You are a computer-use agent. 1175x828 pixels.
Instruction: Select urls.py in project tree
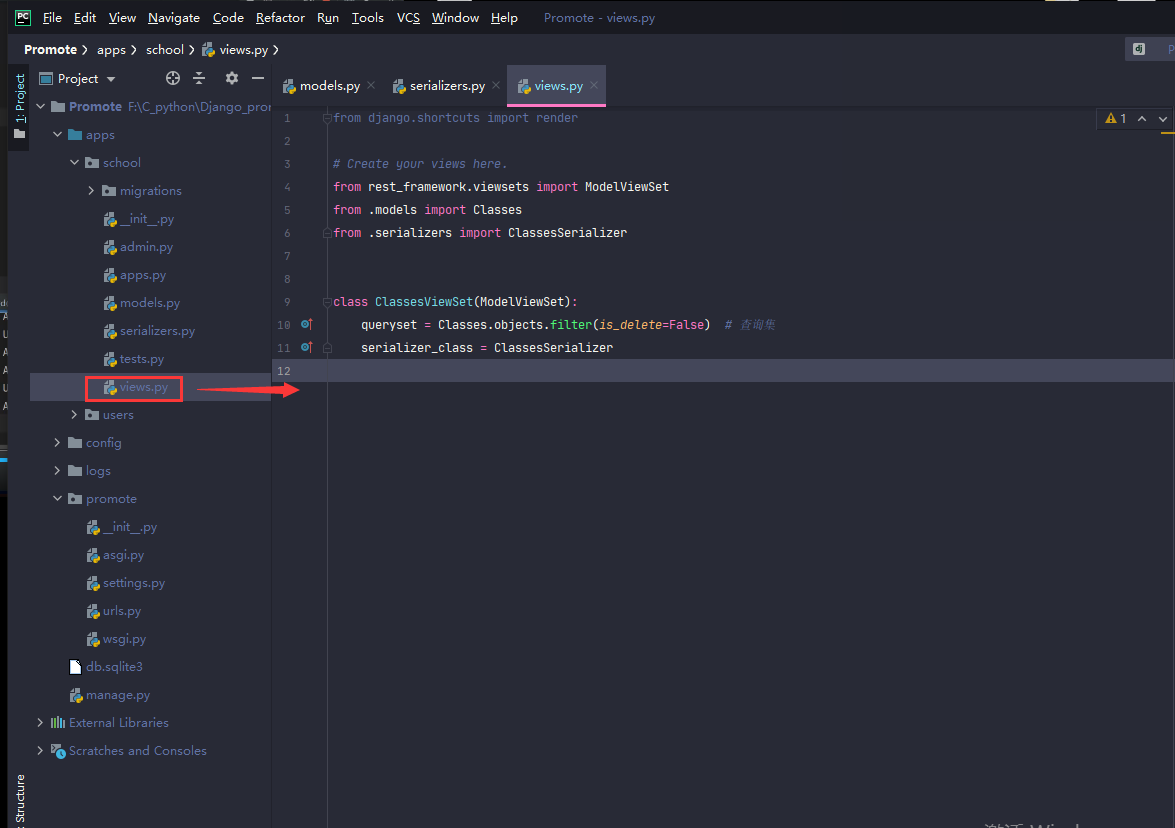pyautogui.click(x=113, y=611)
